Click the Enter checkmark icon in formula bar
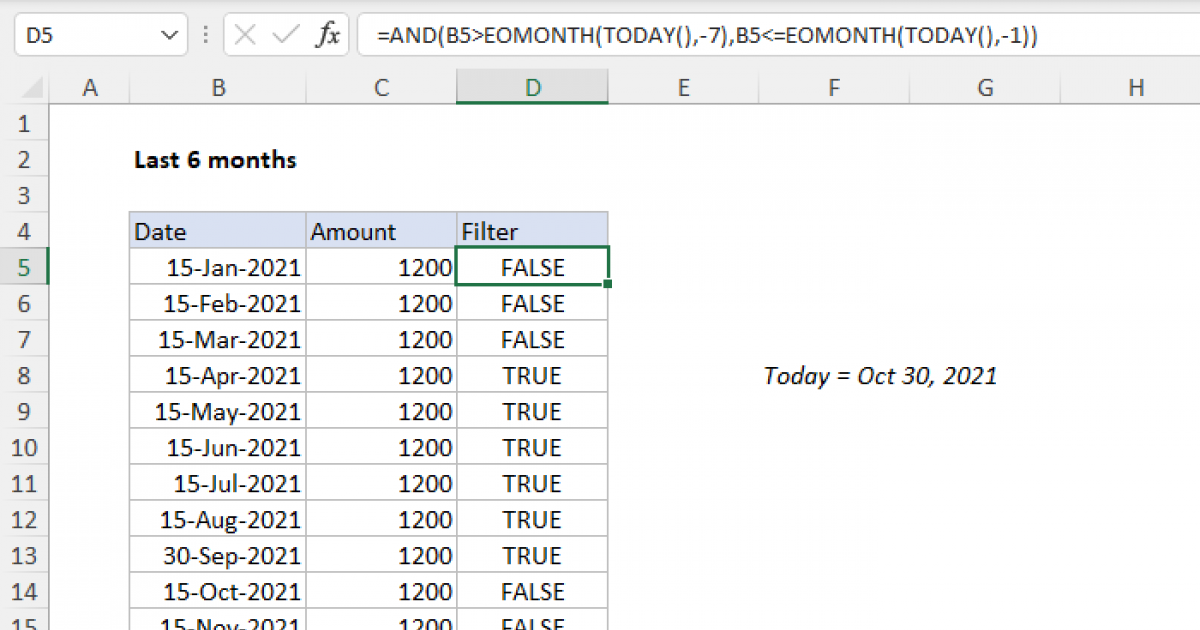1200x630 pixels. (x=286, y=37)
